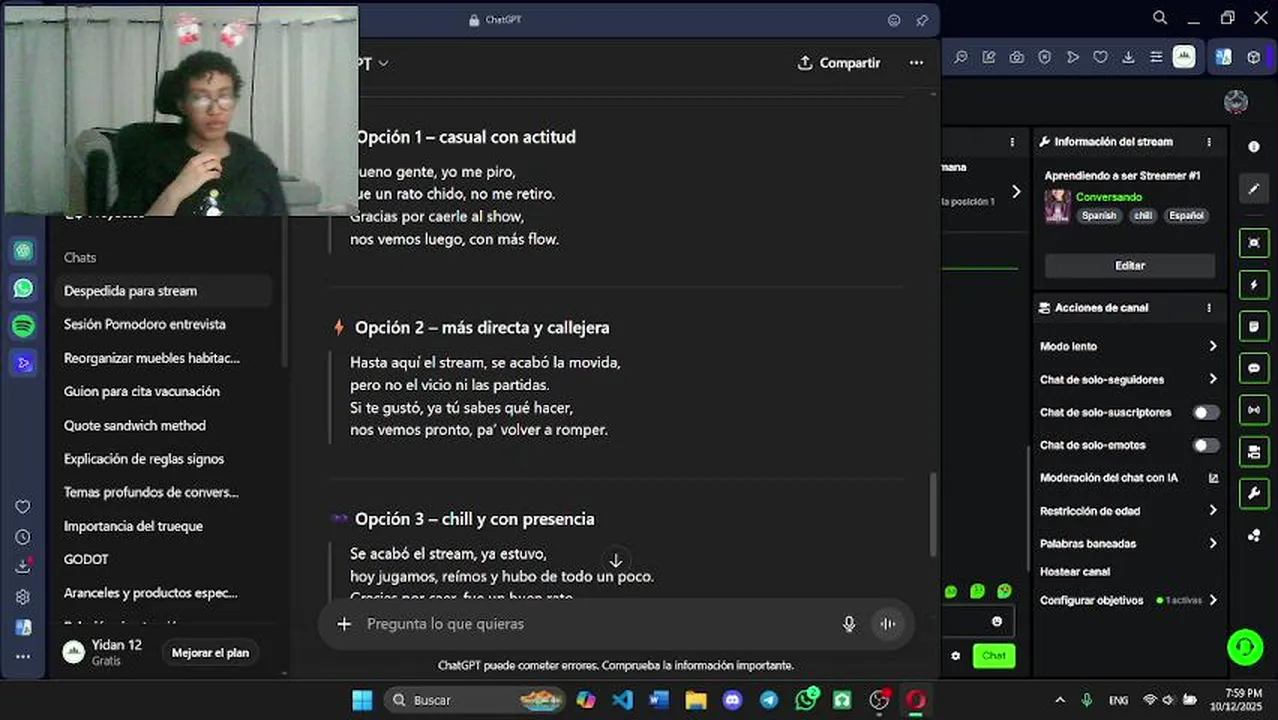Screen dimensions: 1278x720
Task: Open emoji picker in Kick chat input
Action: [x=997, y=622]
